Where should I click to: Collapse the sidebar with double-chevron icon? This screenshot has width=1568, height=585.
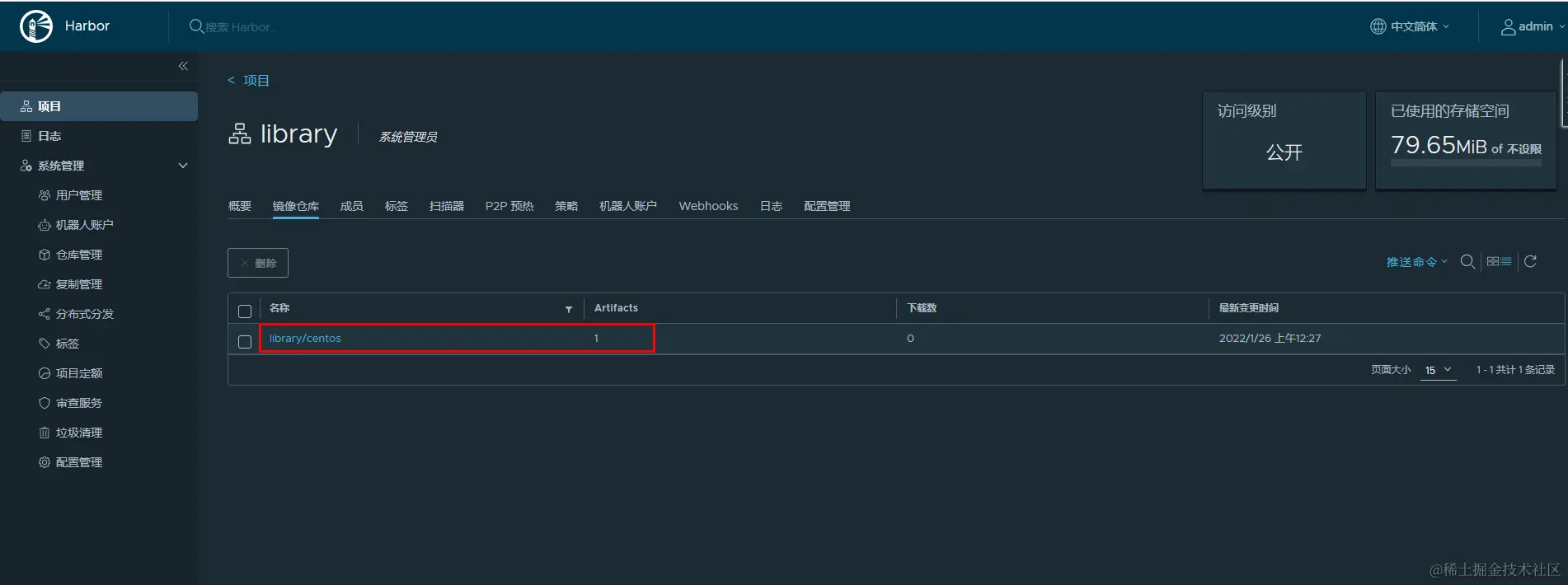click(x=183, y=66)
